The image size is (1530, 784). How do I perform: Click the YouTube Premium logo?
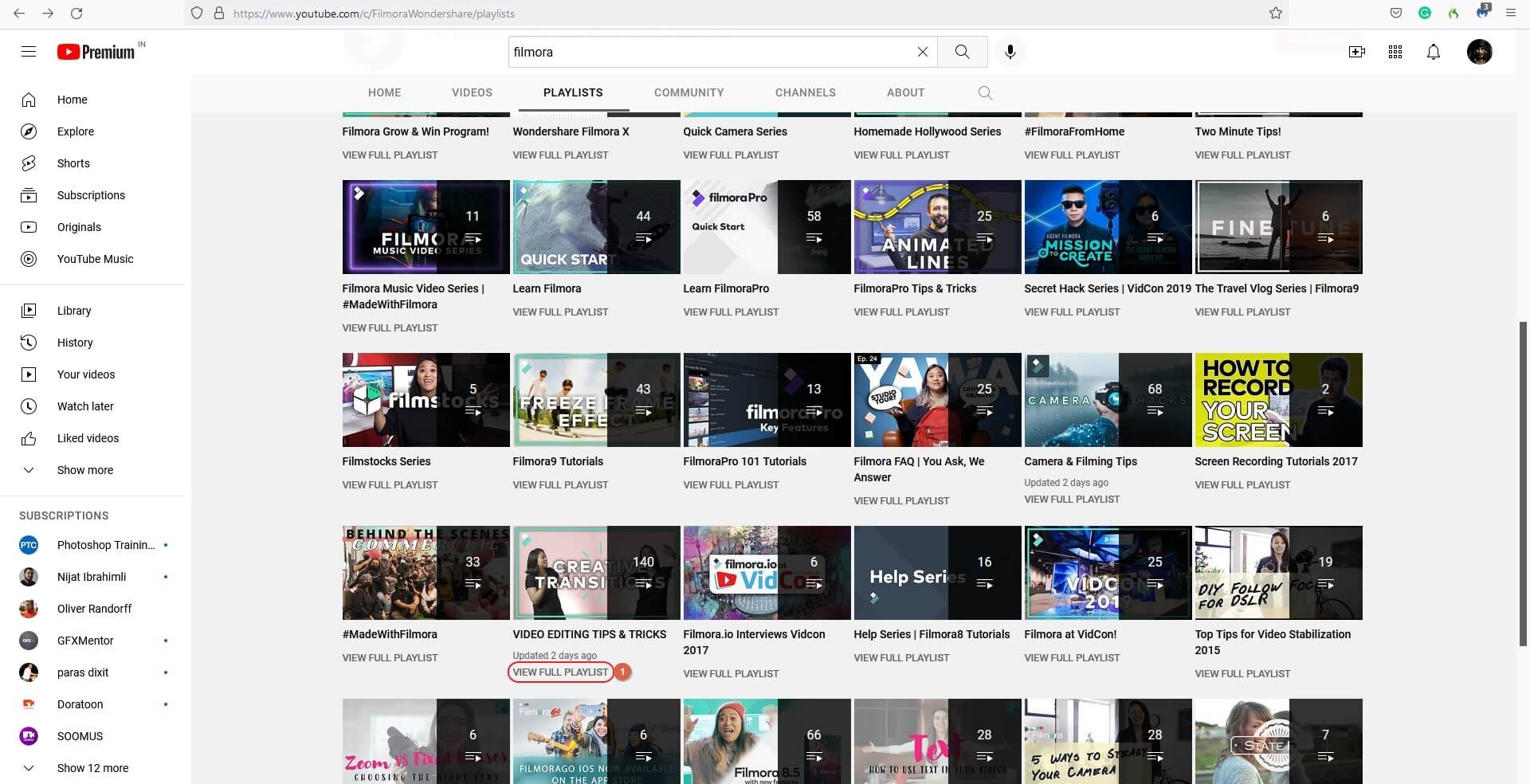tap(96, 52)
